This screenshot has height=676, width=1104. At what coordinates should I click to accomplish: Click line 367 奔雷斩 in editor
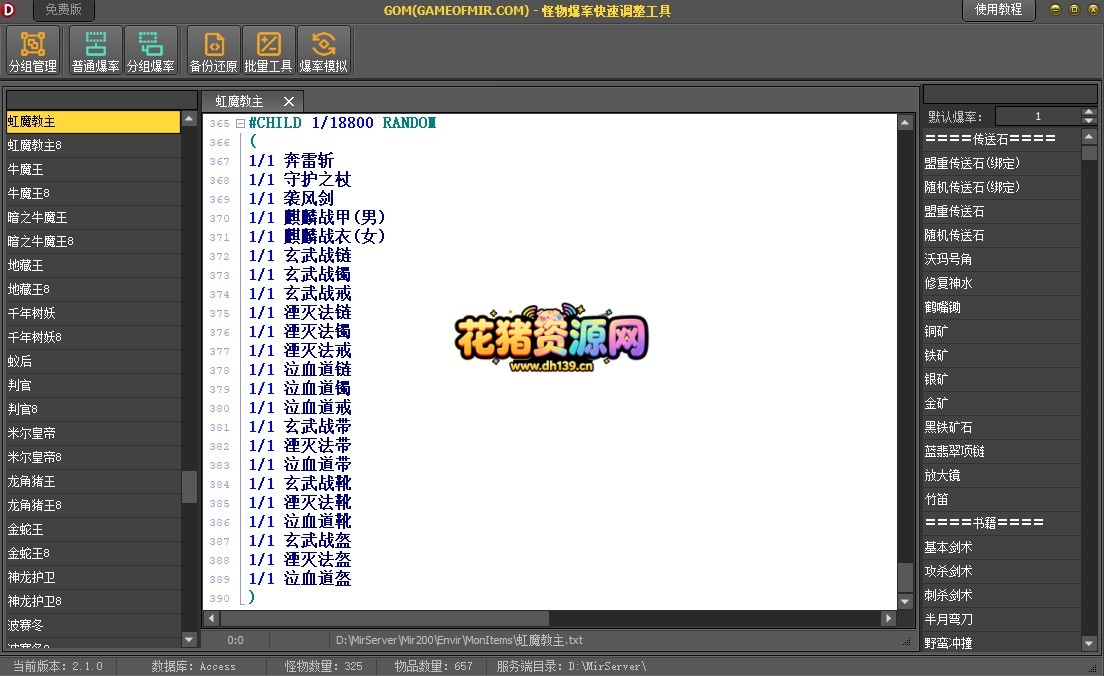tap(291, 161)
